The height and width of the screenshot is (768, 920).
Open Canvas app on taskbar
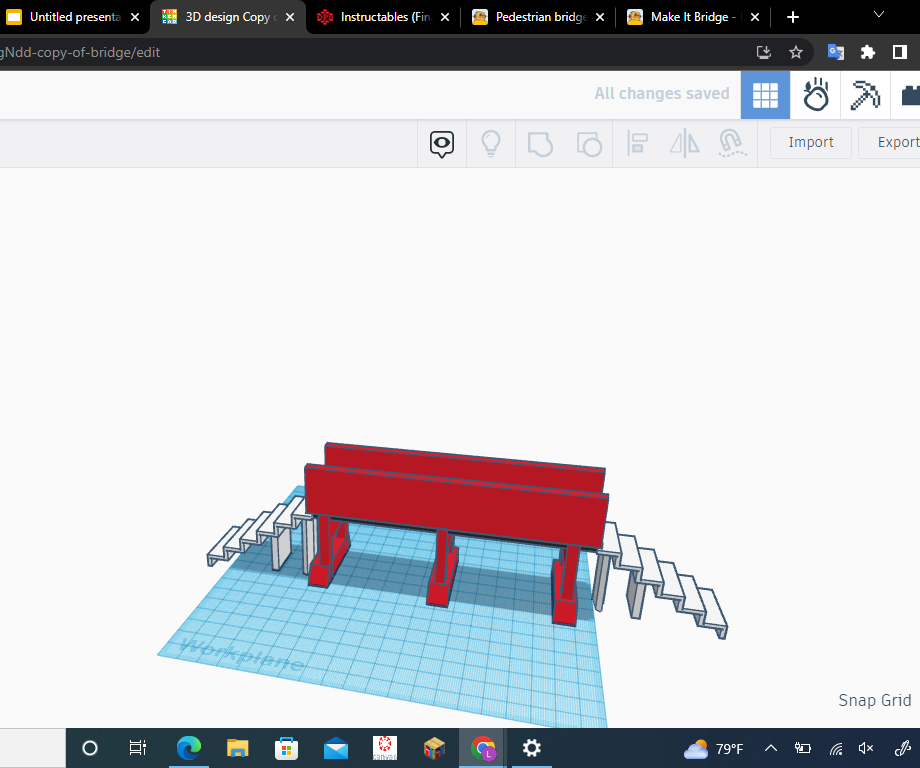pos(385,748)
